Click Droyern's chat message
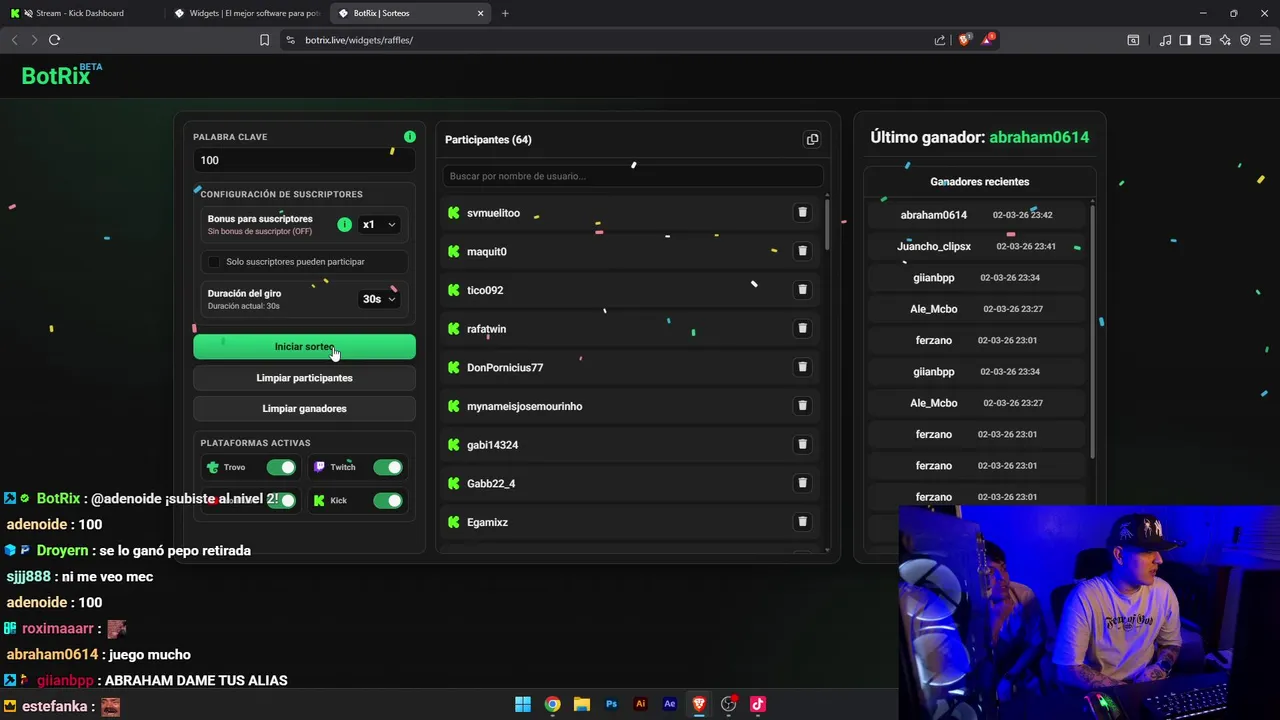This screenshot has height=720, width=1280. (x=128, y=550)
